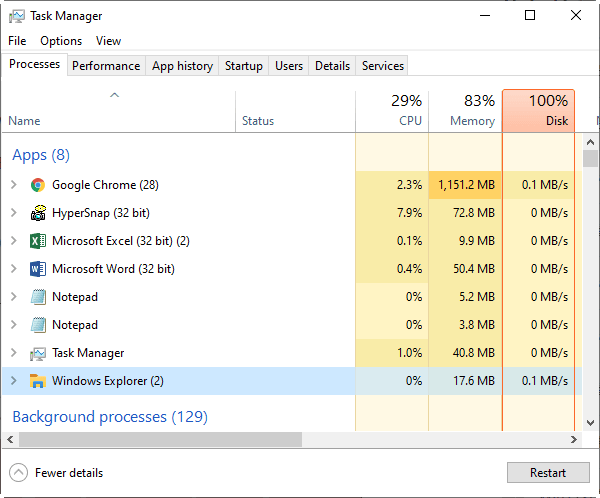Expand Microsoft Excel (32 bit) (2) group

click(x=14, y=241)
